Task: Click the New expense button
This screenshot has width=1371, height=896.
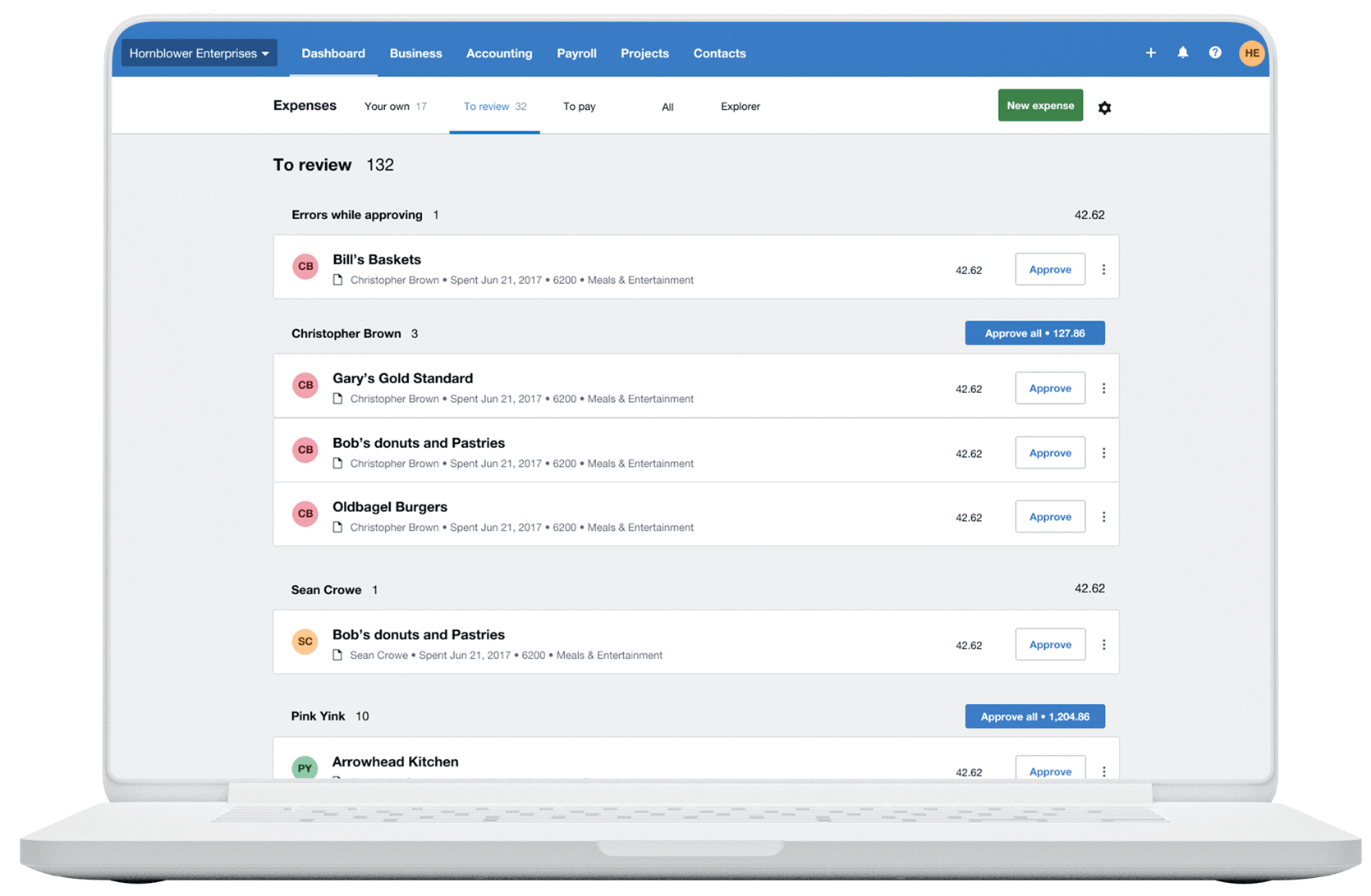Action: [x=1040, y=105]
